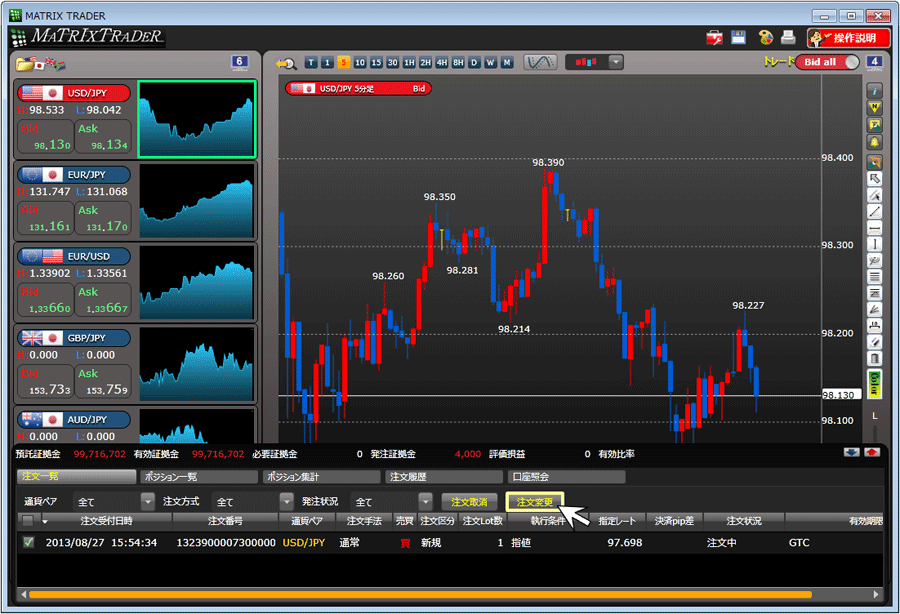Select the EUR/USD mini chart thumbnail
The image size is (900, 614).
point(197,282)
